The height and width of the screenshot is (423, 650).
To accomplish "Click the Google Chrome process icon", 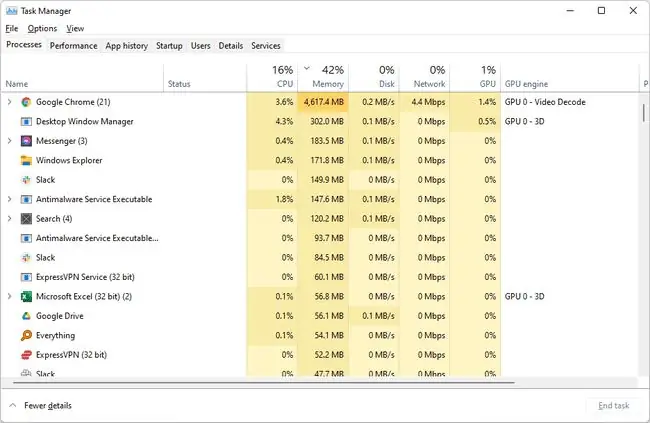I will point(26,102).
